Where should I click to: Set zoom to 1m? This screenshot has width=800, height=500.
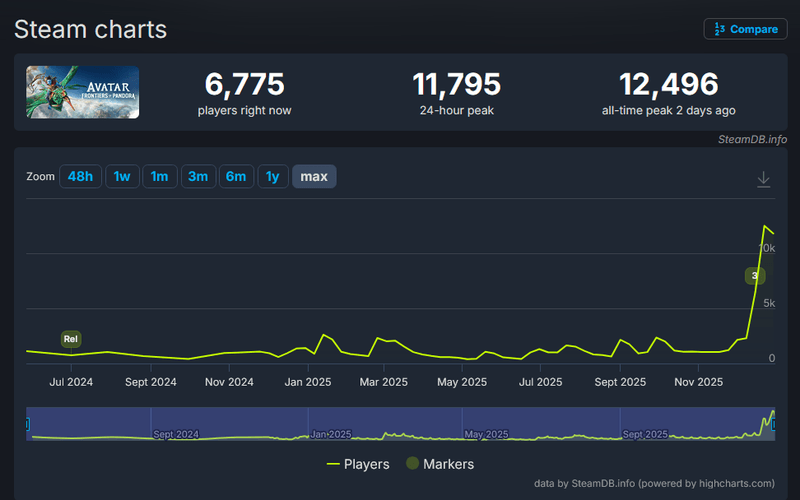[159, 177]
